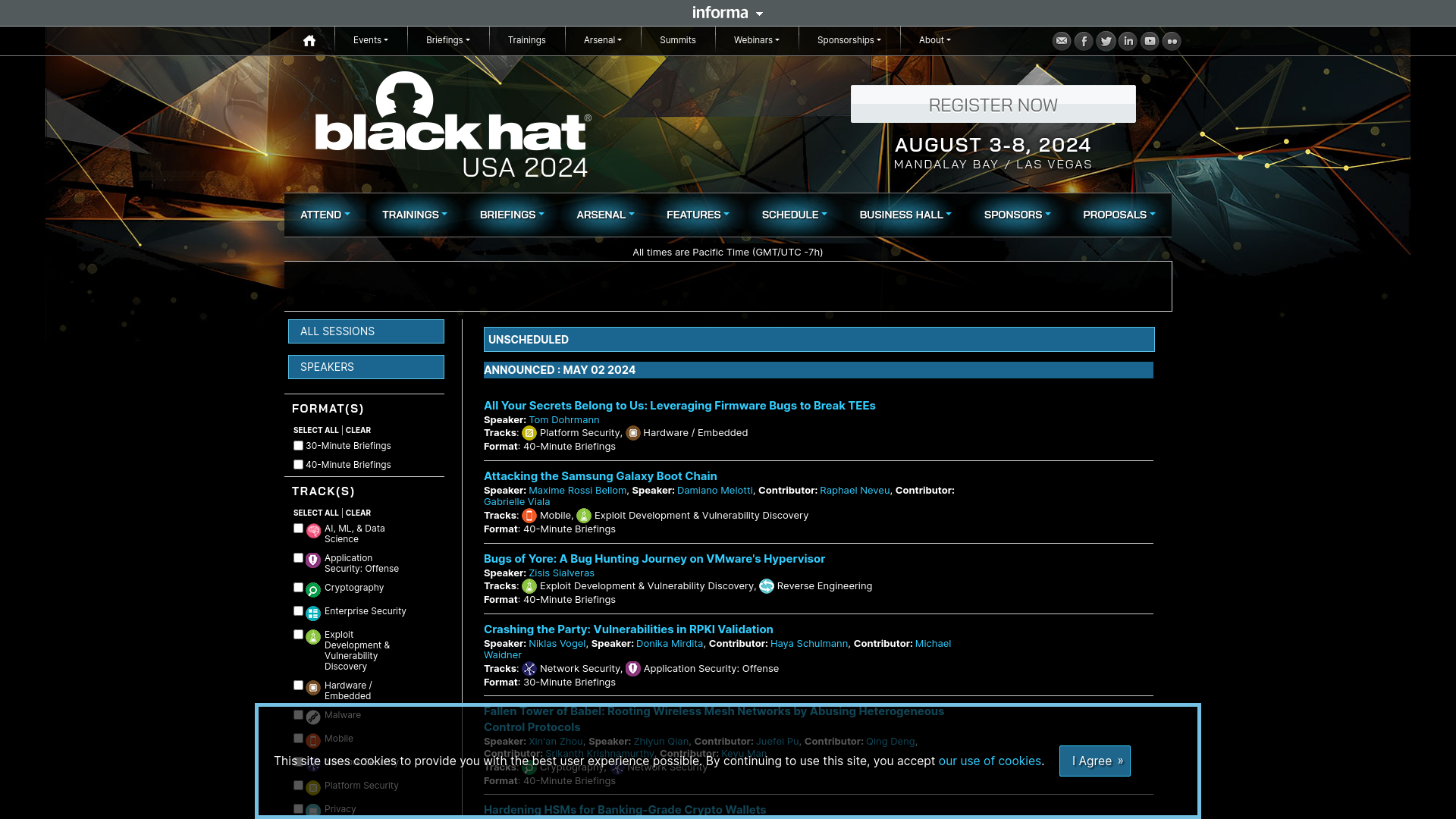Open the Sponsorships dropdown menu
1456x819 pixels.
point(849,40)
